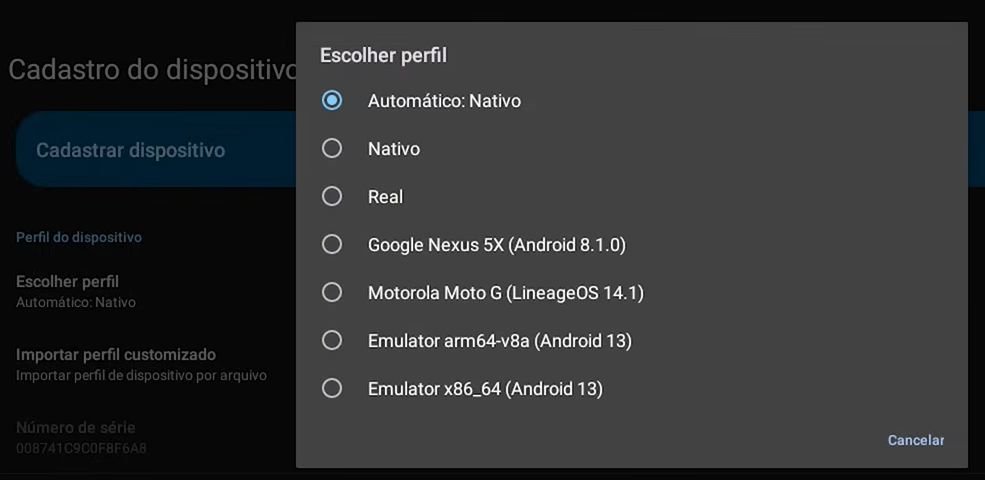The image size is (985, 480).
Task: Click the "Emulator arm64-v8a (Android 13)" label
Action: [x=500, y=341]
